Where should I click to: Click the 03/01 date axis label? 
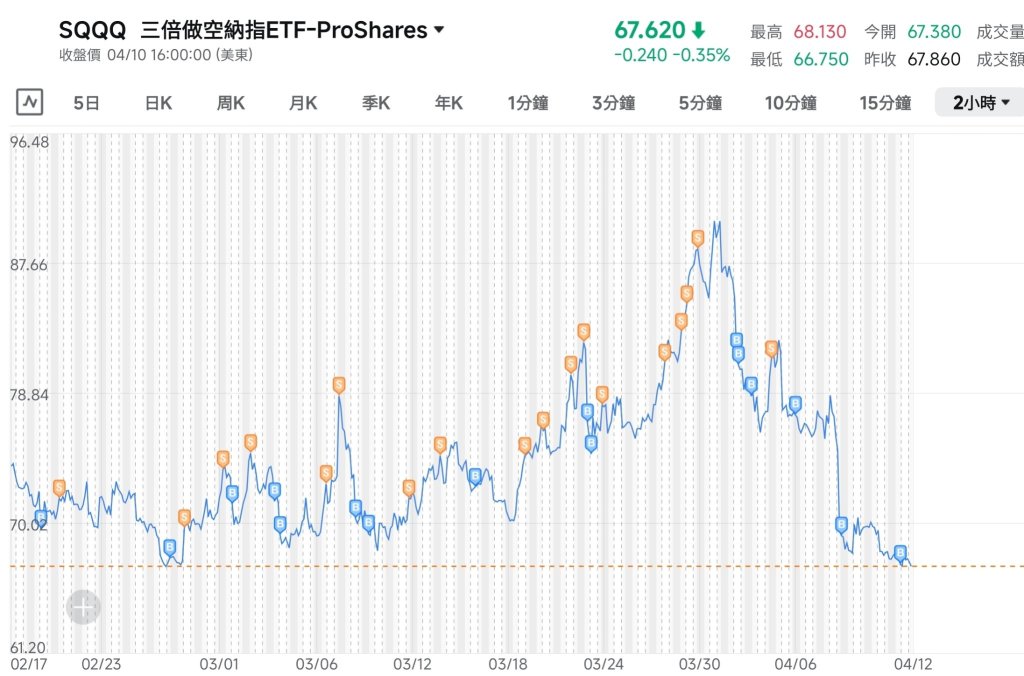tap(219, 664)
